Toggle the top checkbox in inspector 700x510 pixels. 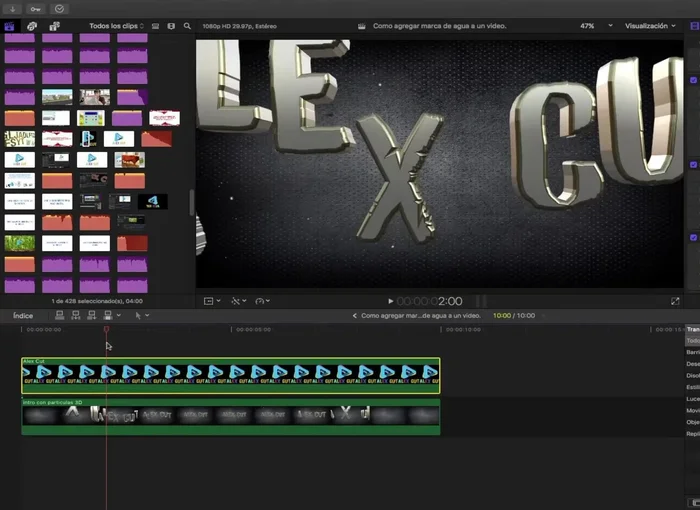click(x=694, y=80)
